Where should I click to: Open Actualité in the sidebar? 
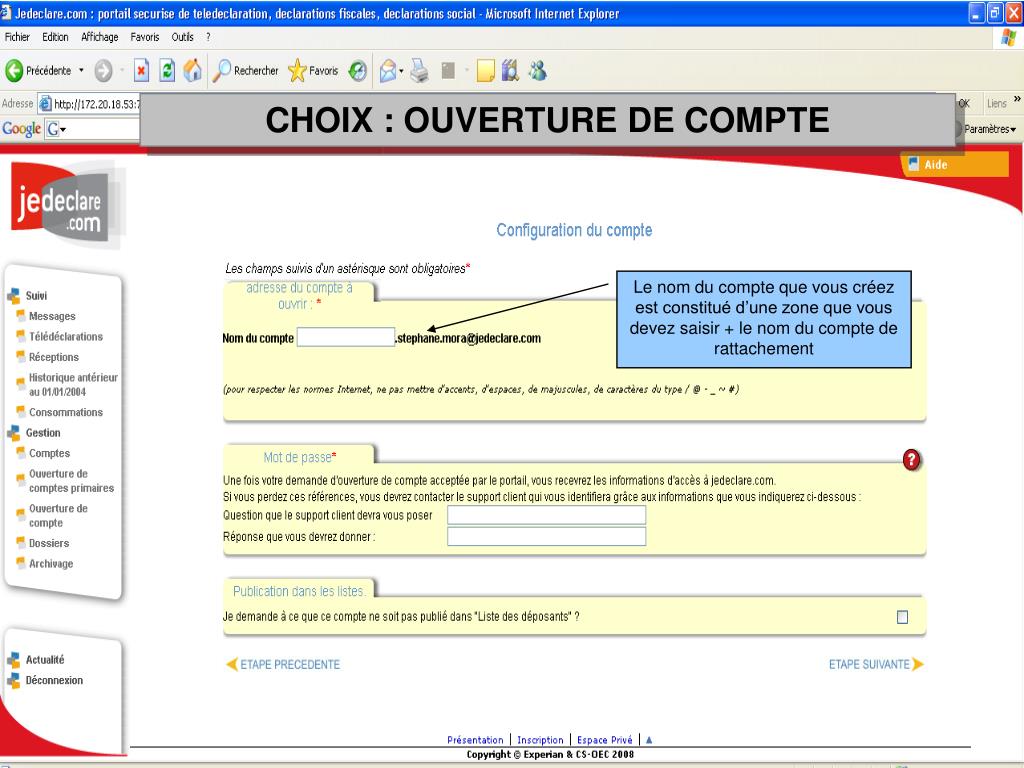coord(45,660)
